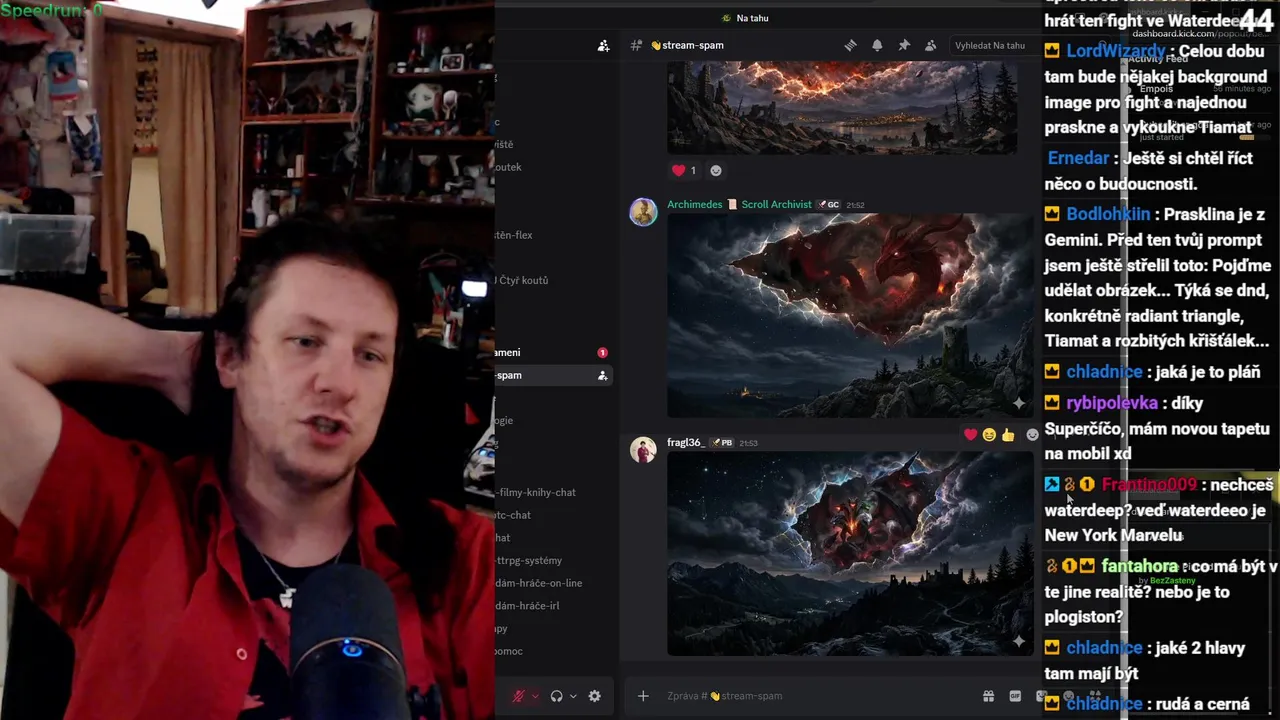This screenshot has height=720, width=1280.
Task: React with heart on fragl36's message
Action: pyautogui.click(x=970, y=435)
